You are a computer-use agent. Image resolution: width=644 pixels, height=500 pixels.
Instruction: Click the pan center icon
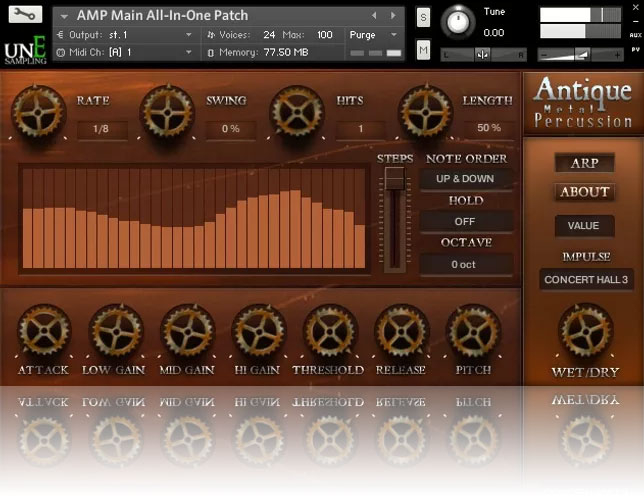482,55
